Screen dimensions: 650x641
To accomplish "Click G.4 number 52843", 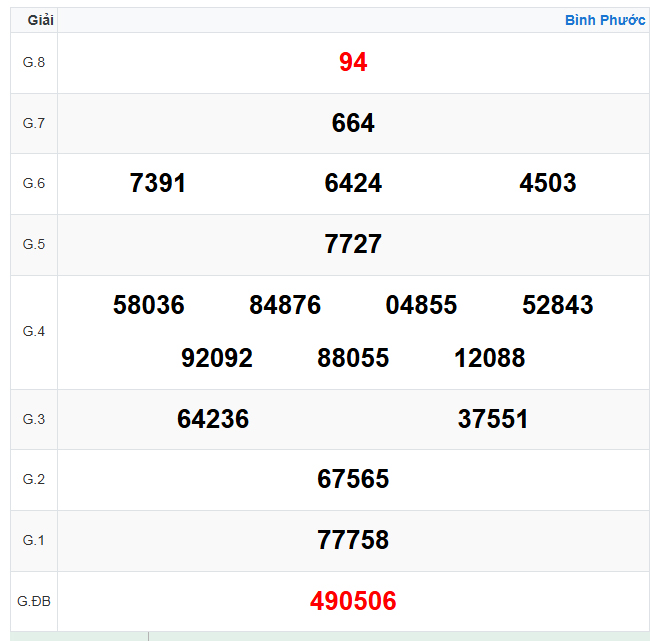I will point(558,305).
